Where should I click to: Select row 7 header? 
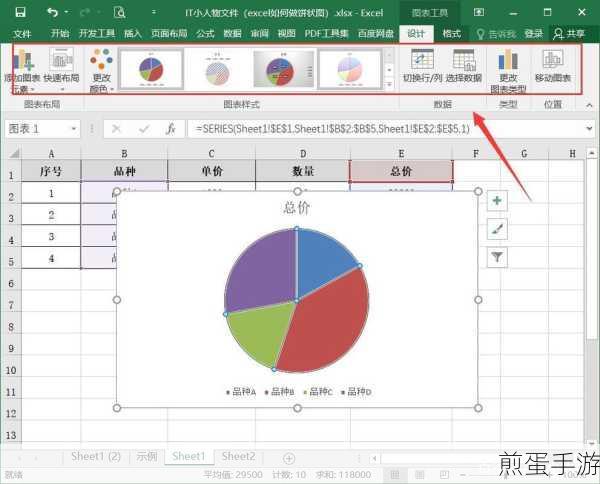point(11,305)
